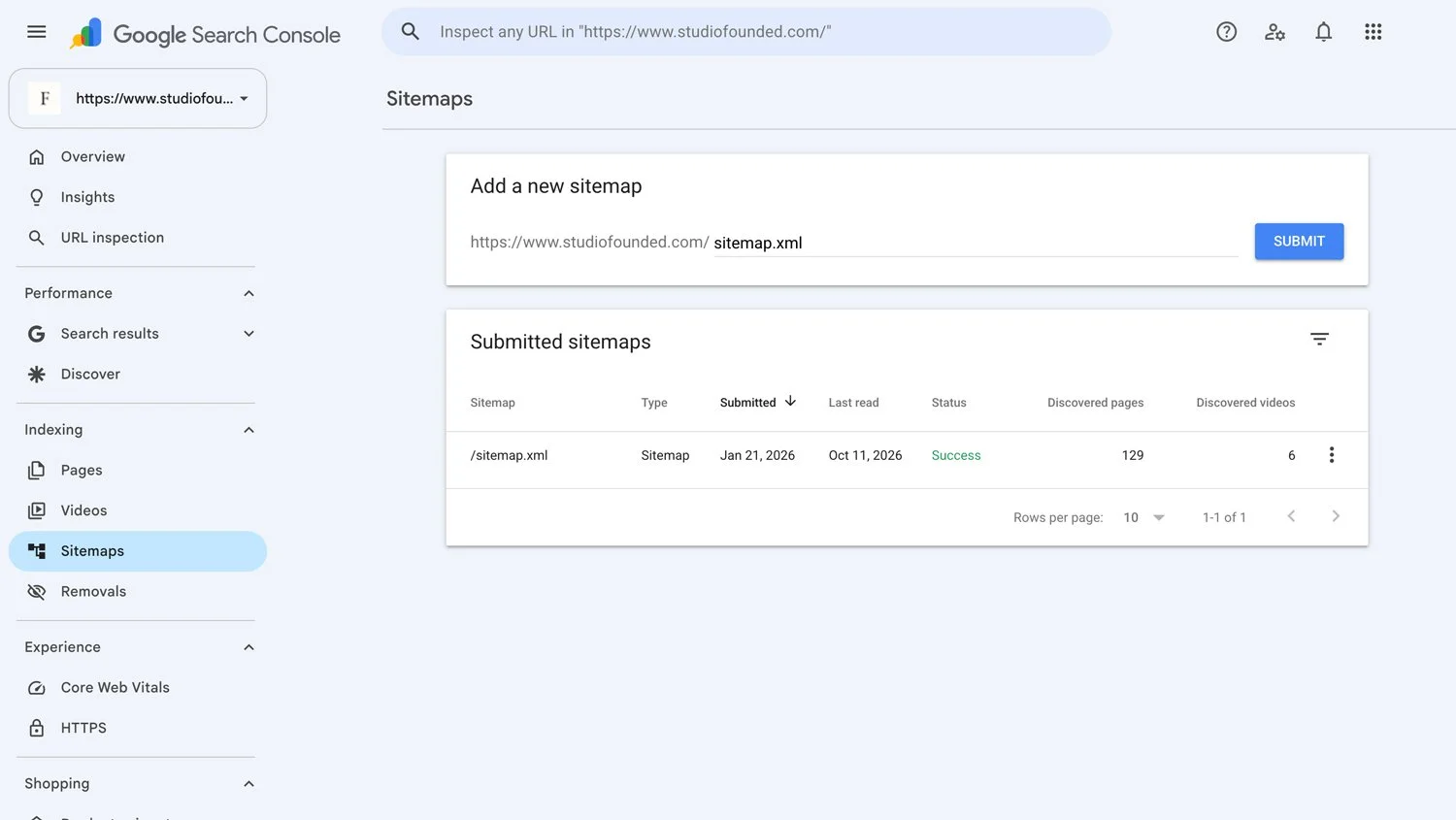Open Insights in sidebar
Image resolution: width=1456 pixels, height=820 pixels.
pos(138,197)
